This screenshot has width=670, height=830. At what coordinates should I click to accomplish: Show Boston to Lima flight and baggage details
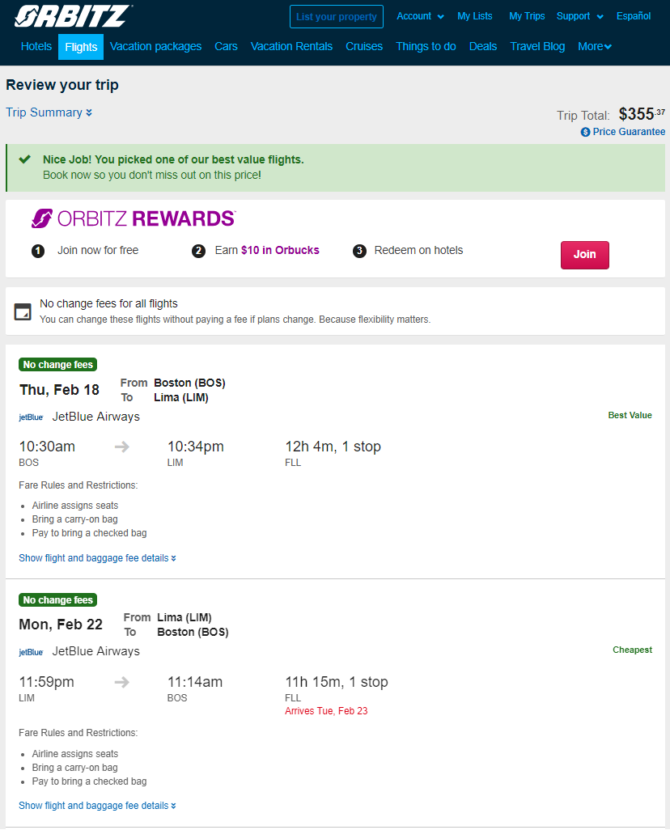click(97, 558)
